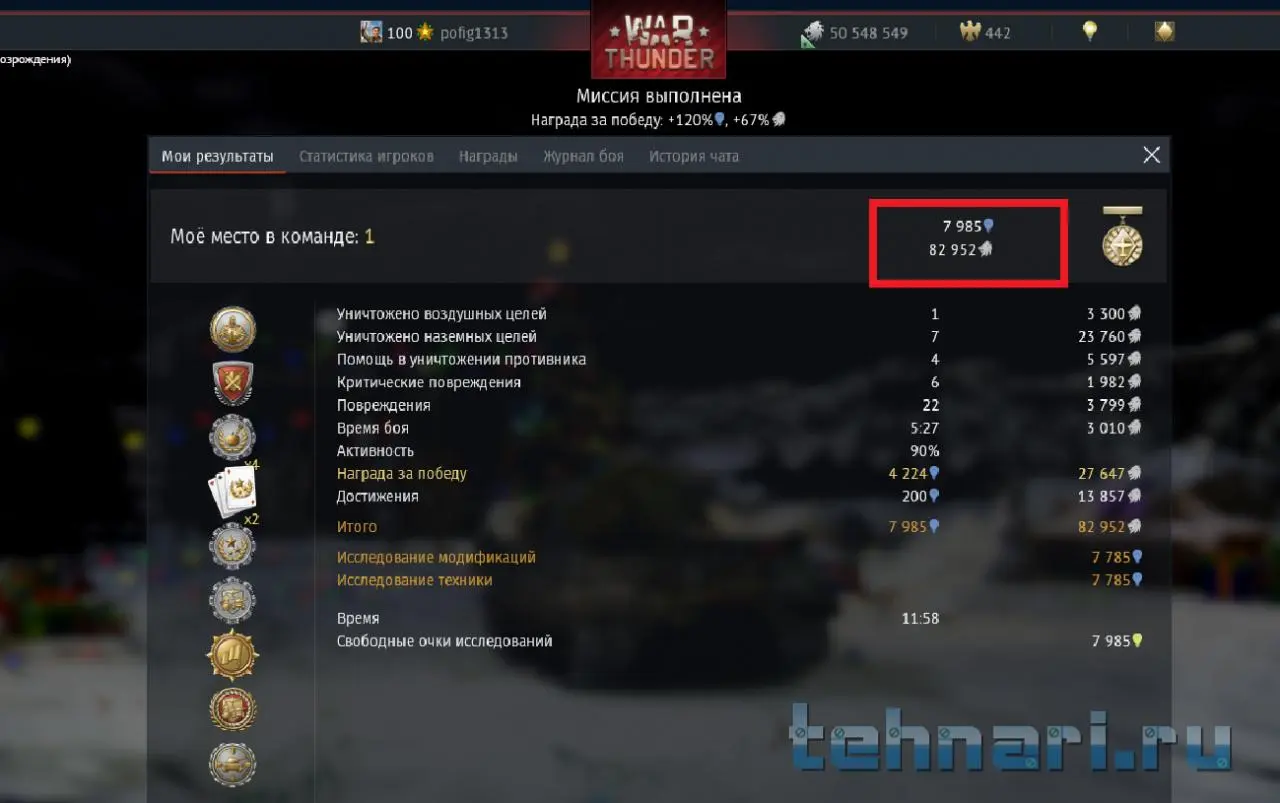Switch to the История чата tab

pos(694,156)
